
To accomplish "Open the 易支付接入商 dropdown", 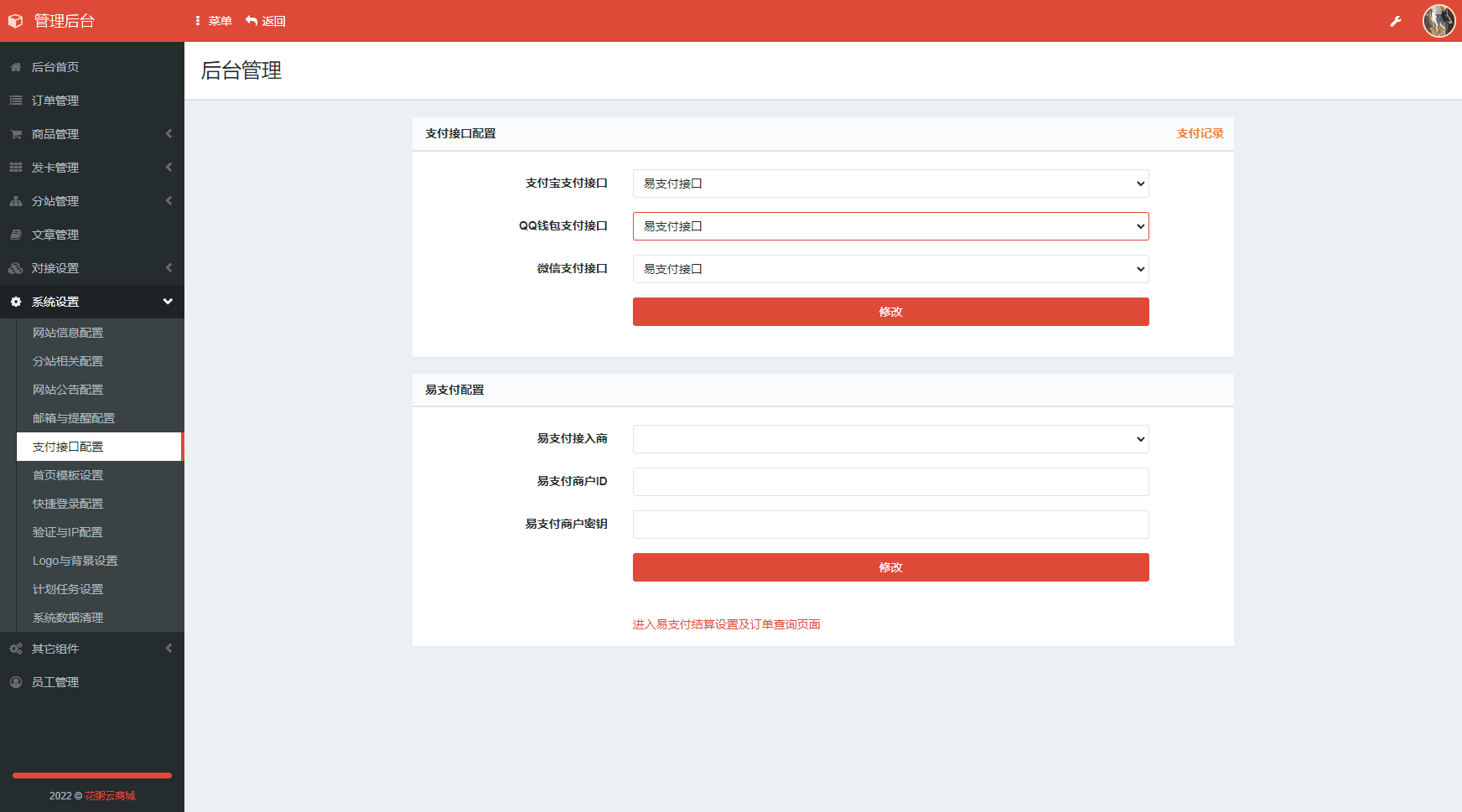I will (x=890, y=439).
